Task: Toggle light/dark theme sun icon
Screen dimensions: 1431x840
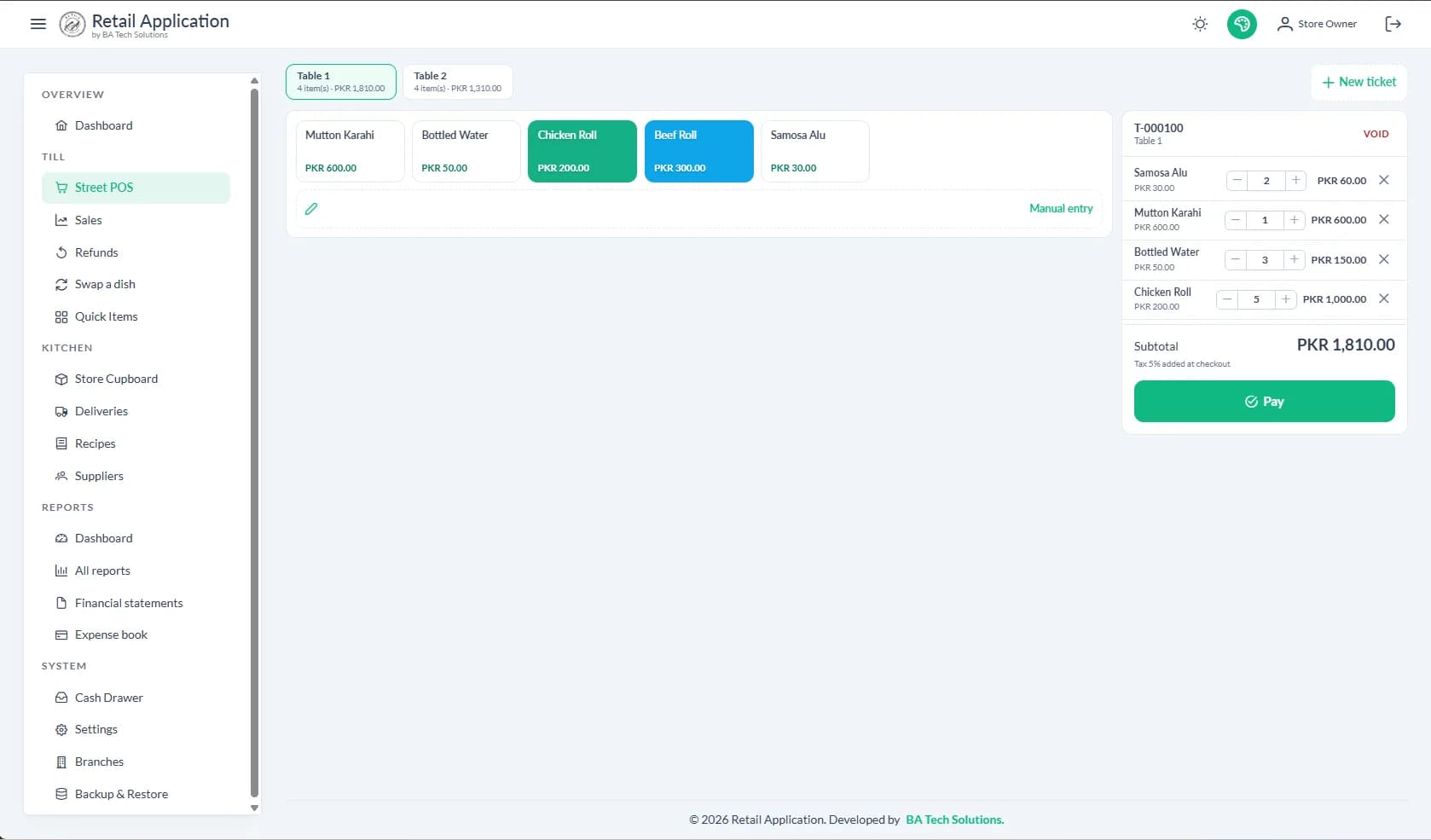Action: [x=1200, y=24]
